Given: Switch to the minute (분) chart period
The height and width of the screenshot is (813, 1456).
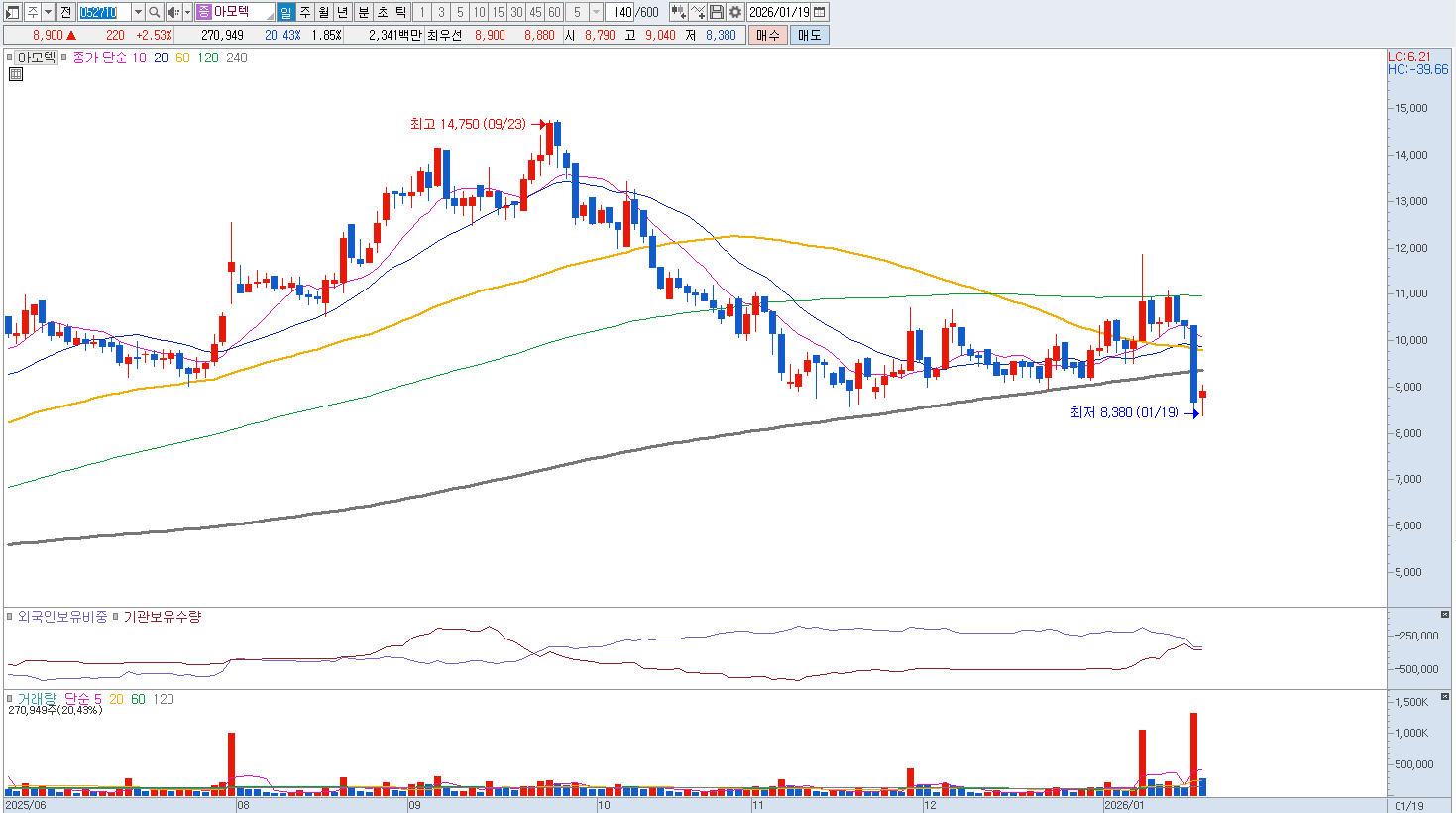Looking at the screenshot, I should (363, 12).
